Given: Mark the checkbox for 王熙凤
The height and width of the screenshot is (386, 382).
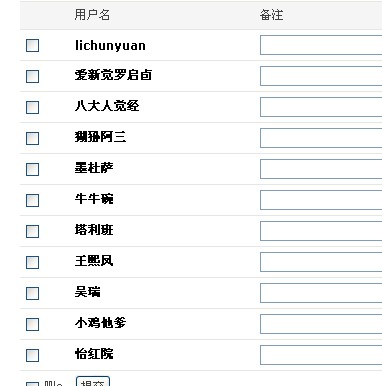Looking at the screenshot, I should [x=32, y=262].
